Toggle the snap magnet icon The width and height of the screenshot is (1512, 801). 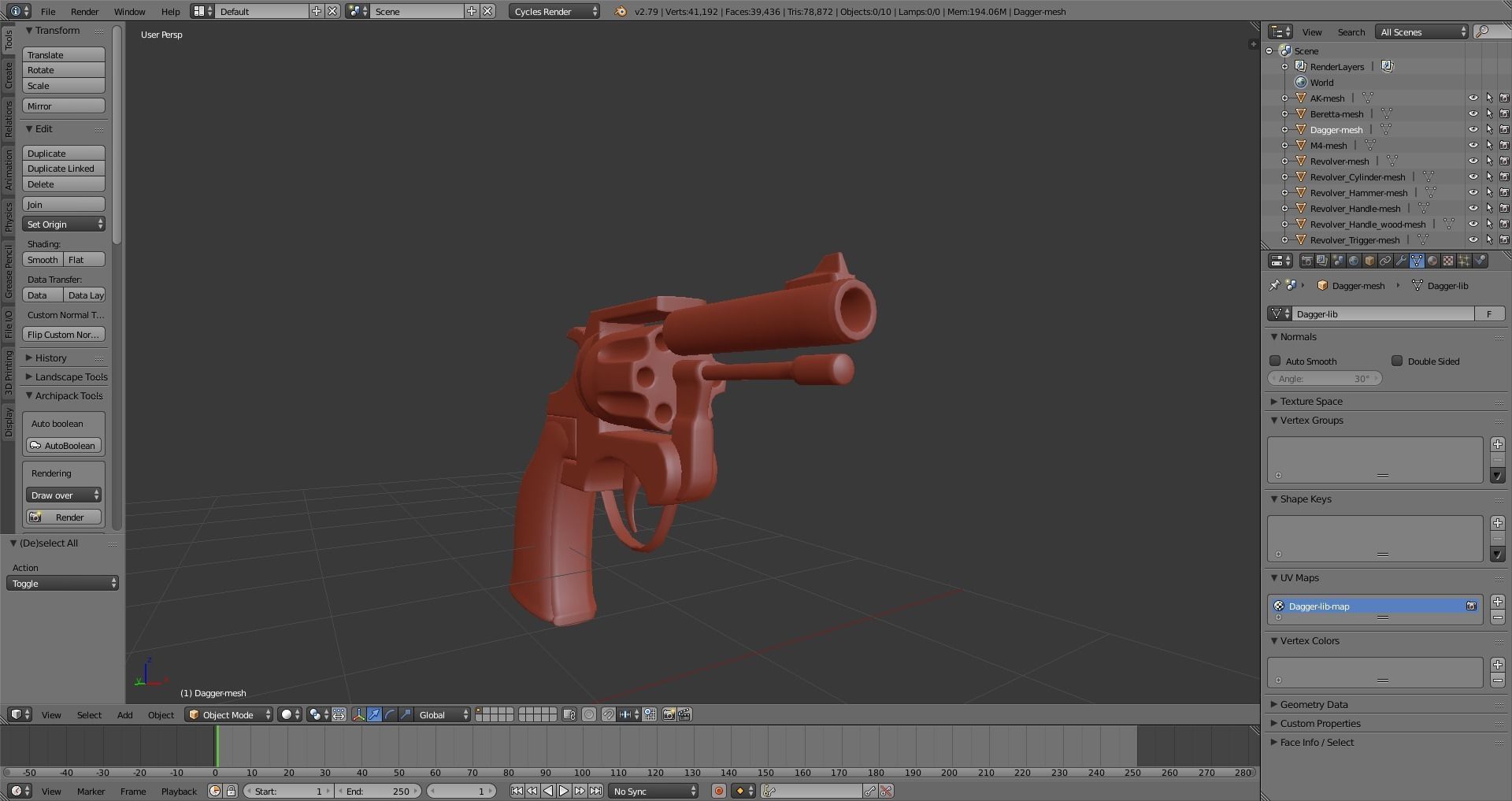609,714
